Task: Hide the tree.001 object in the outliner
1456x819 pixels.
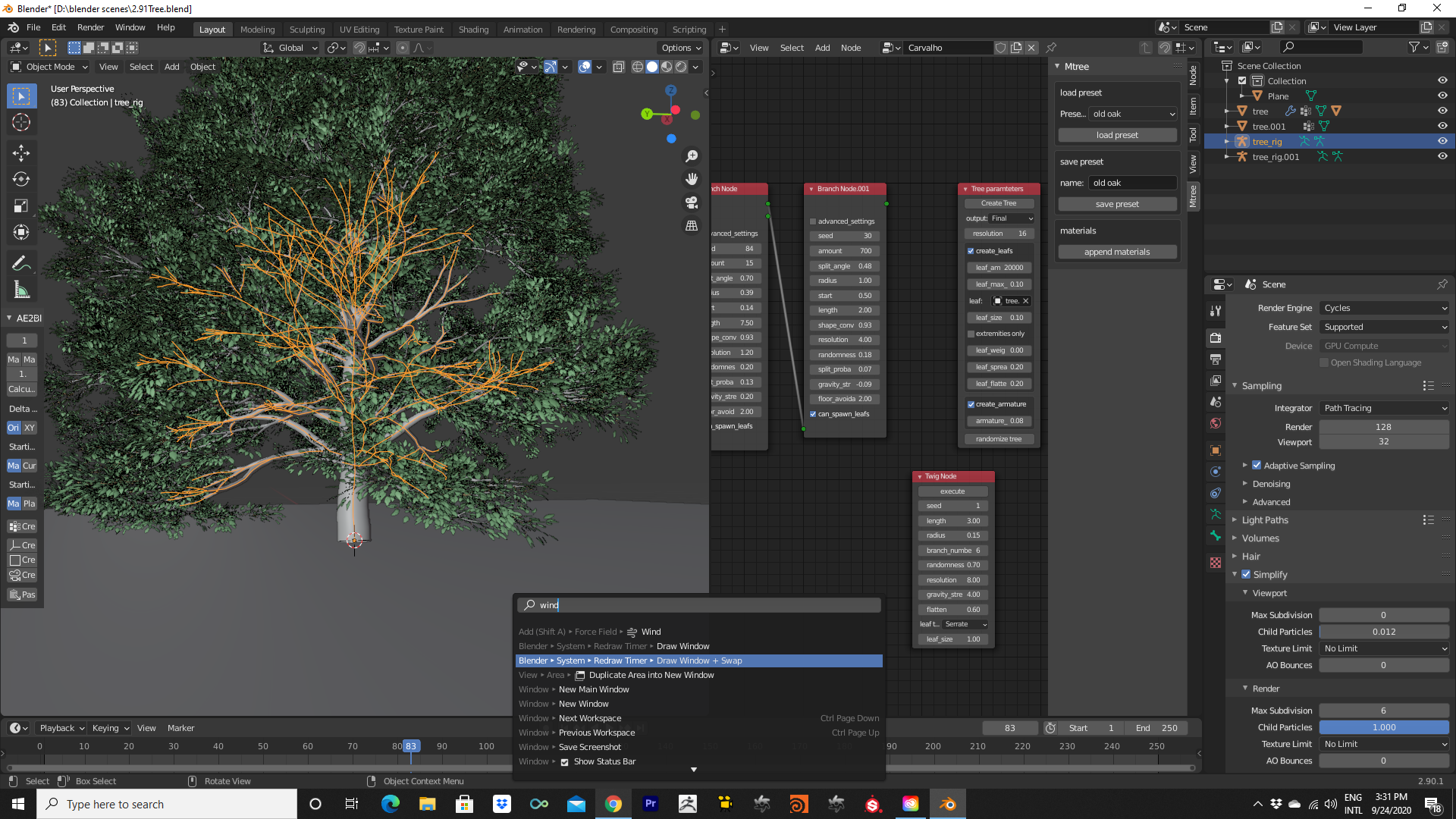Action: (x=1443, y=127)
